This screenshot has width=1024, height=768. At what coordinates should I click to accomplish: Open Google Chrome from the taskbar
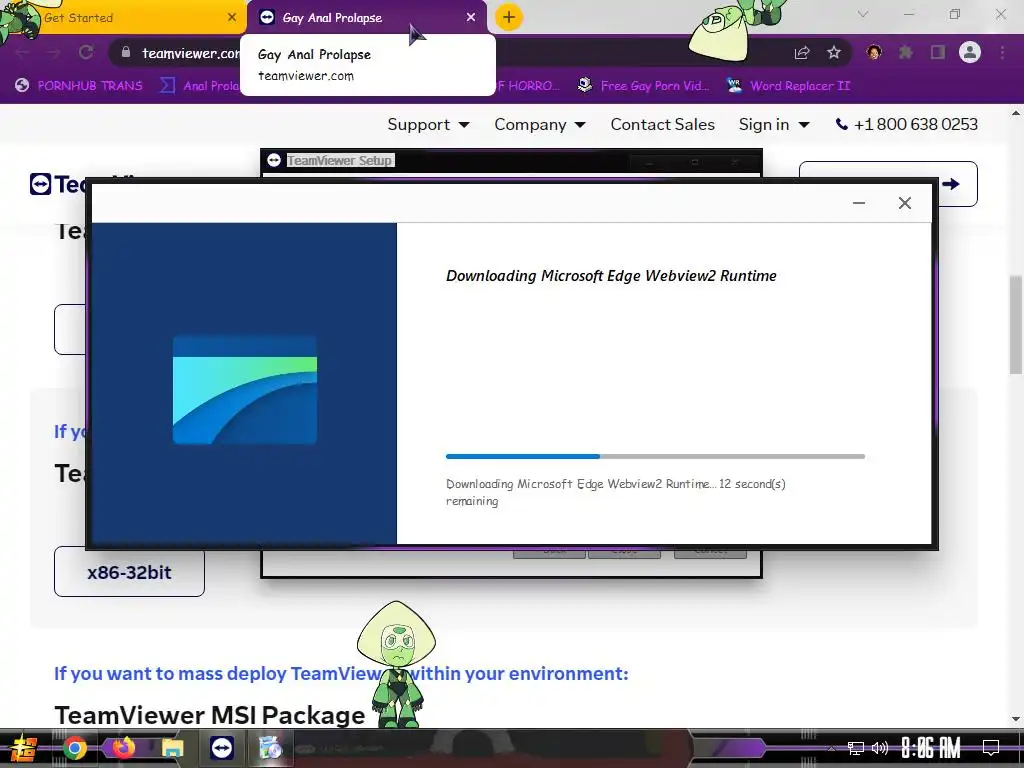75,748
